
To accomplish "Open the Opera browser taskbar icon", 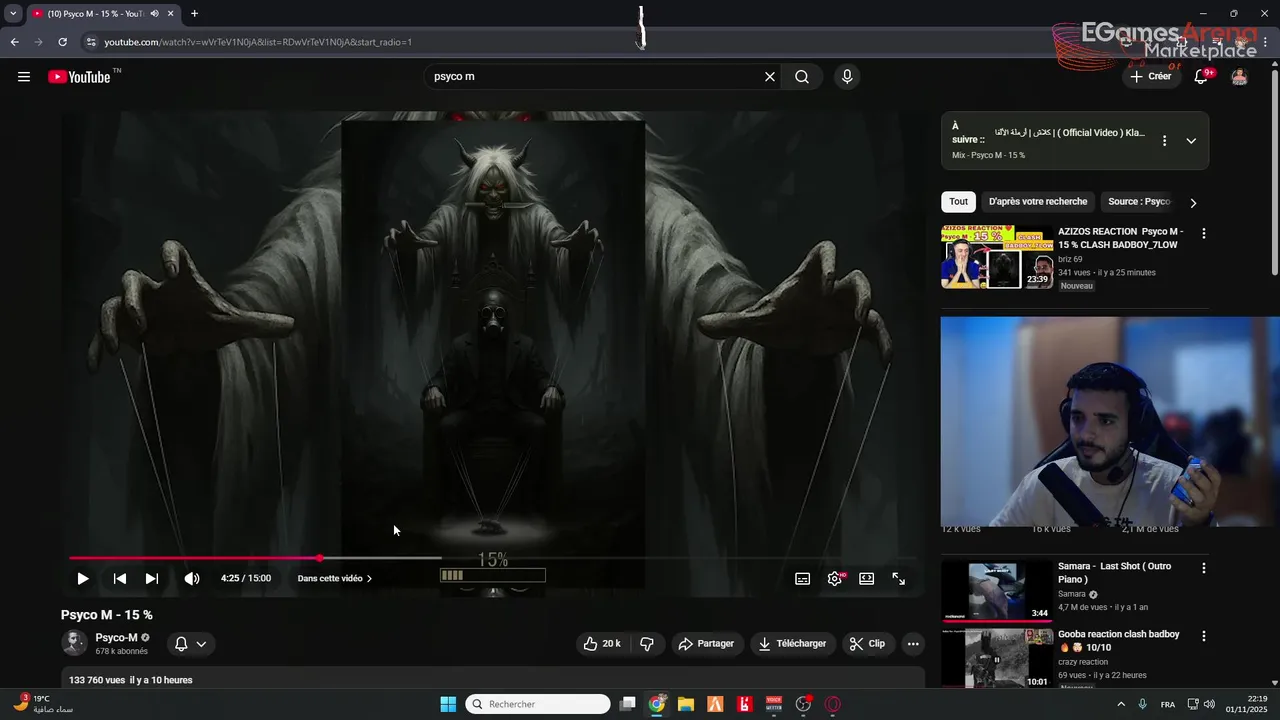I will click(x=833, y=704).
